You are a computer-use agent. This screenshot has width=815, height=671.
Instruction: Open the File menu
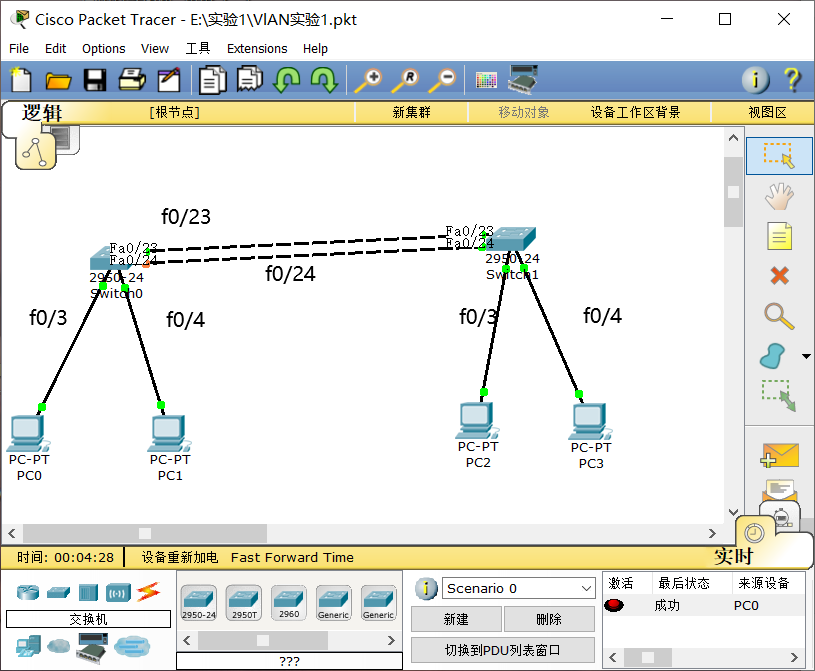tap(19, 48)
